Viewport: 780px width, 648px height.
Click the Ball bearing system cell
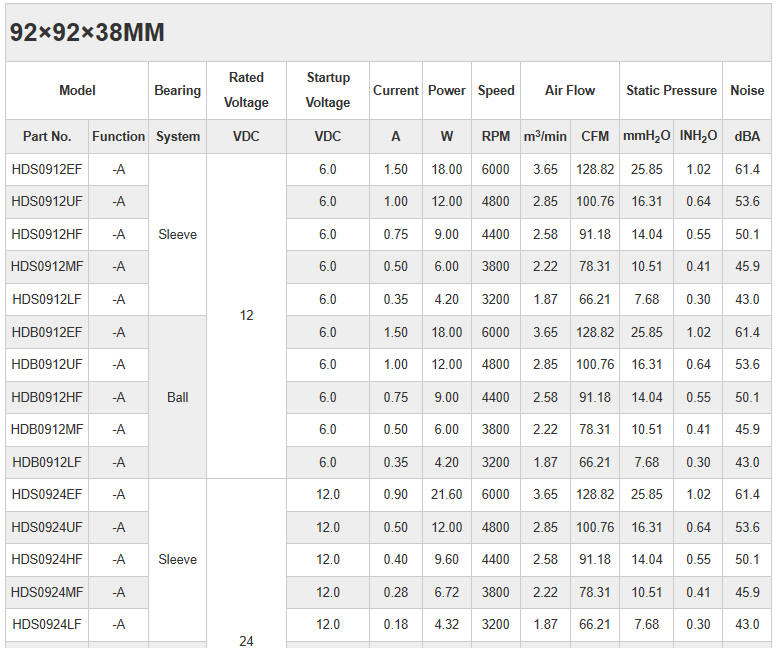click(177, 398)
